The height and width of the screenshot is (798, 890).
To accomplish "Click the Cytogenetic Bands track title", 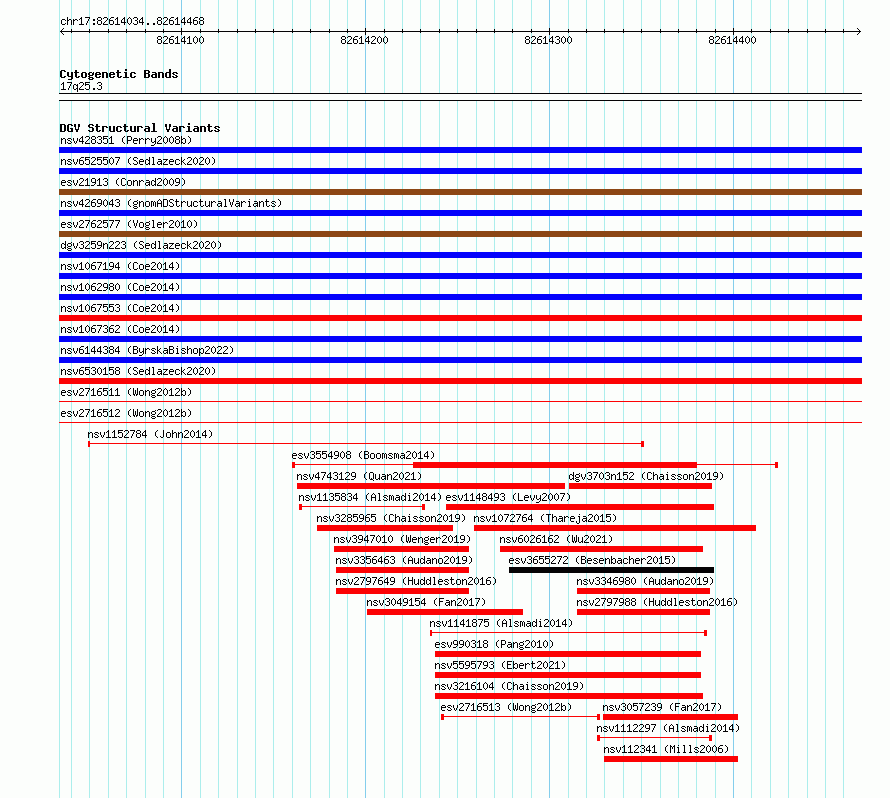I will (119, 74).
